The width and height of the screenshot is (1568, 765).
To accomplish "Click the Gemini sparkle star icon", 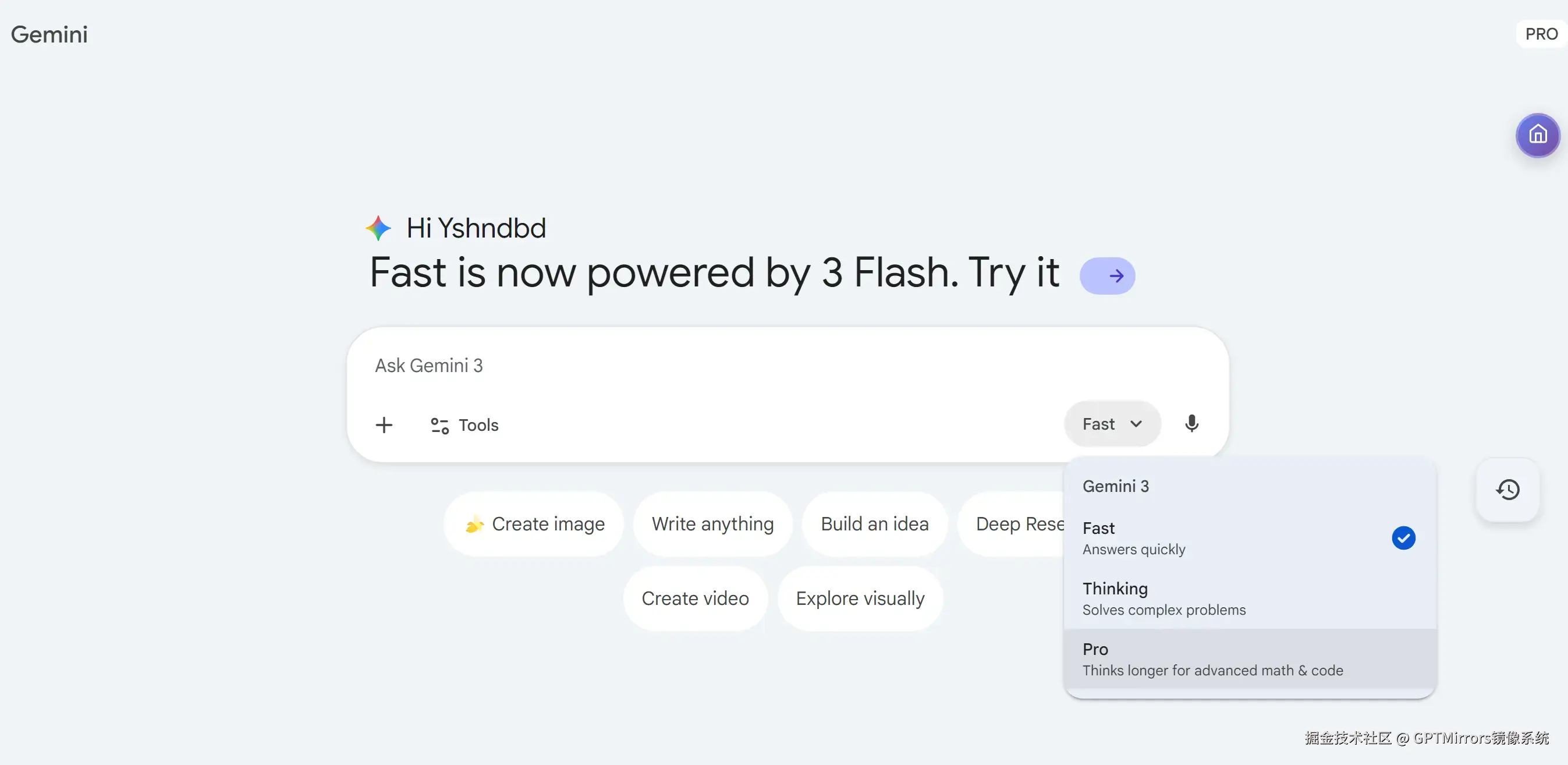I will tap(378, 228).
